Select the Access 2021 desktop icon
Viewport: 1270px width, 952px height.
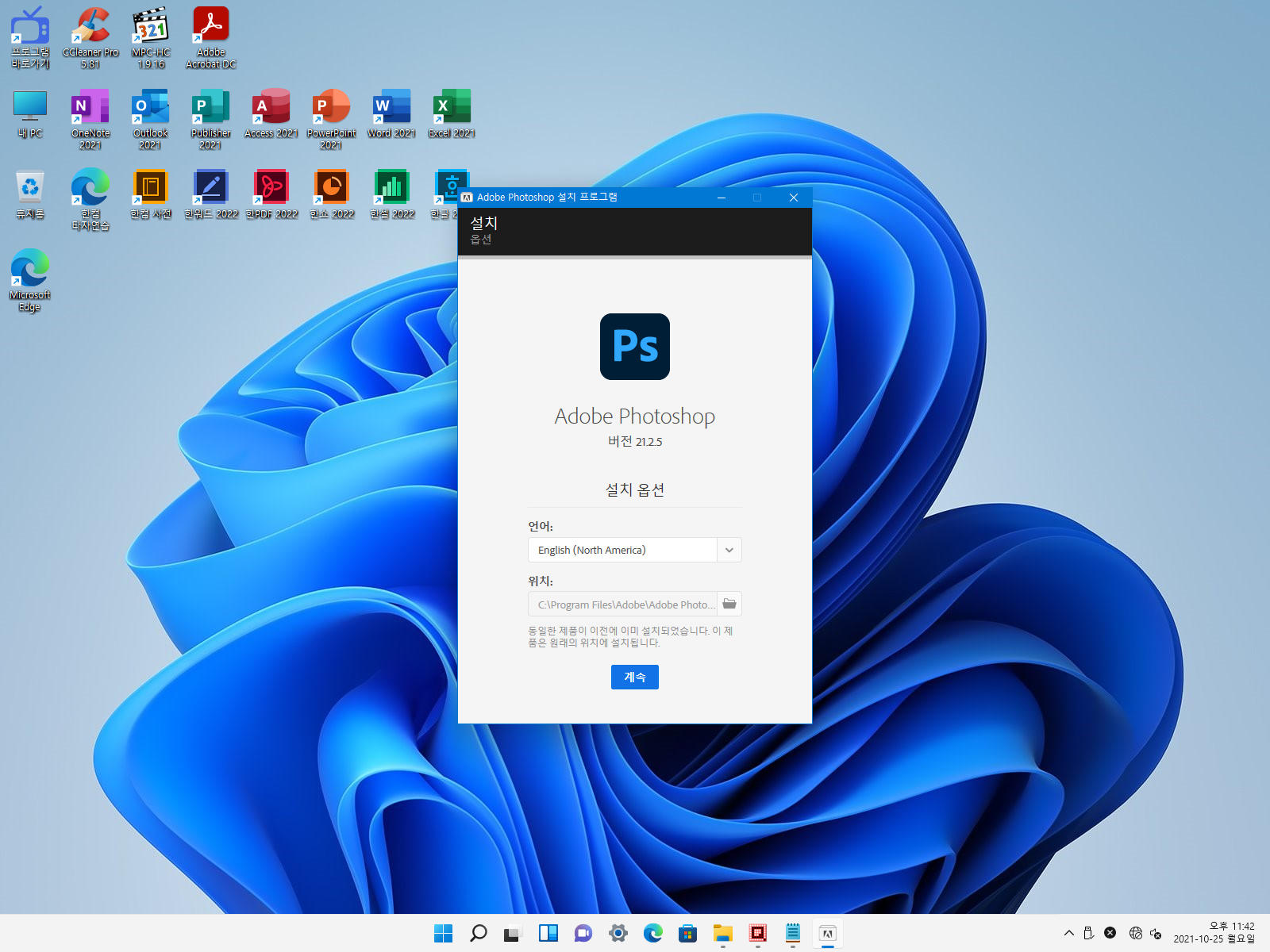[x=271, y=113]
